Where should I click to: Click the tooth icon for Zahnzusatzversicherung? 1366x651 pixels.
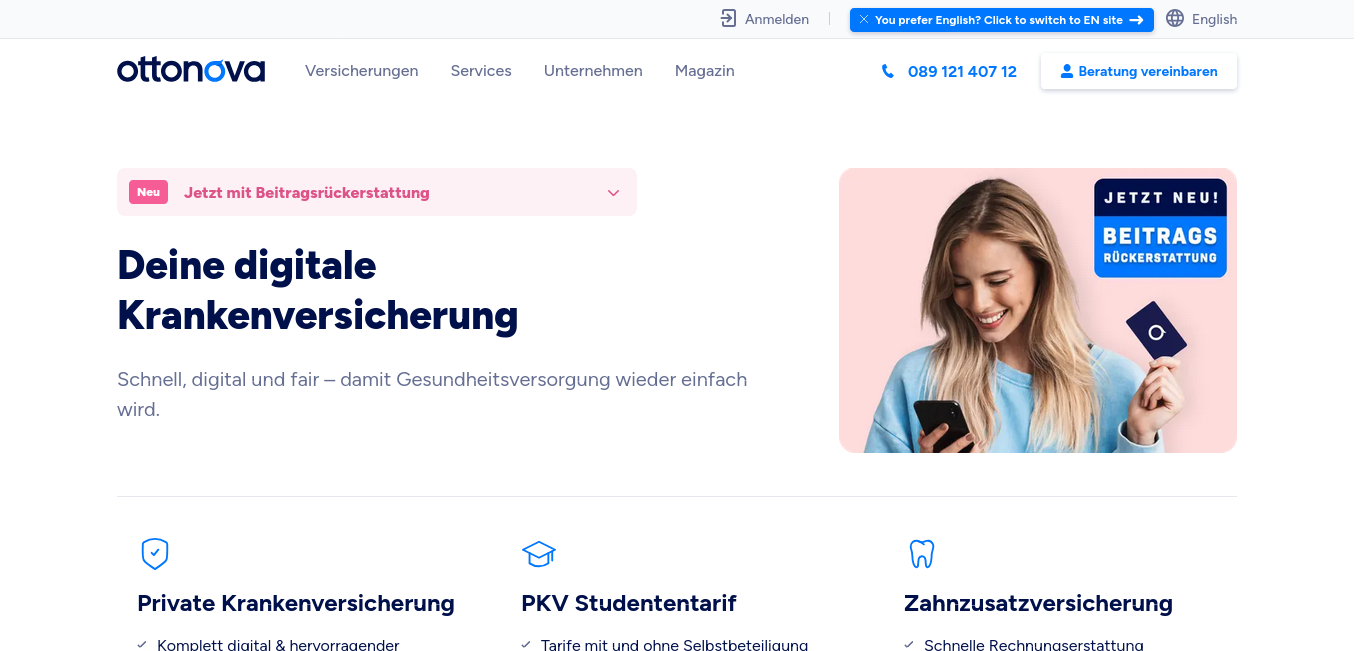pos(921,553)
